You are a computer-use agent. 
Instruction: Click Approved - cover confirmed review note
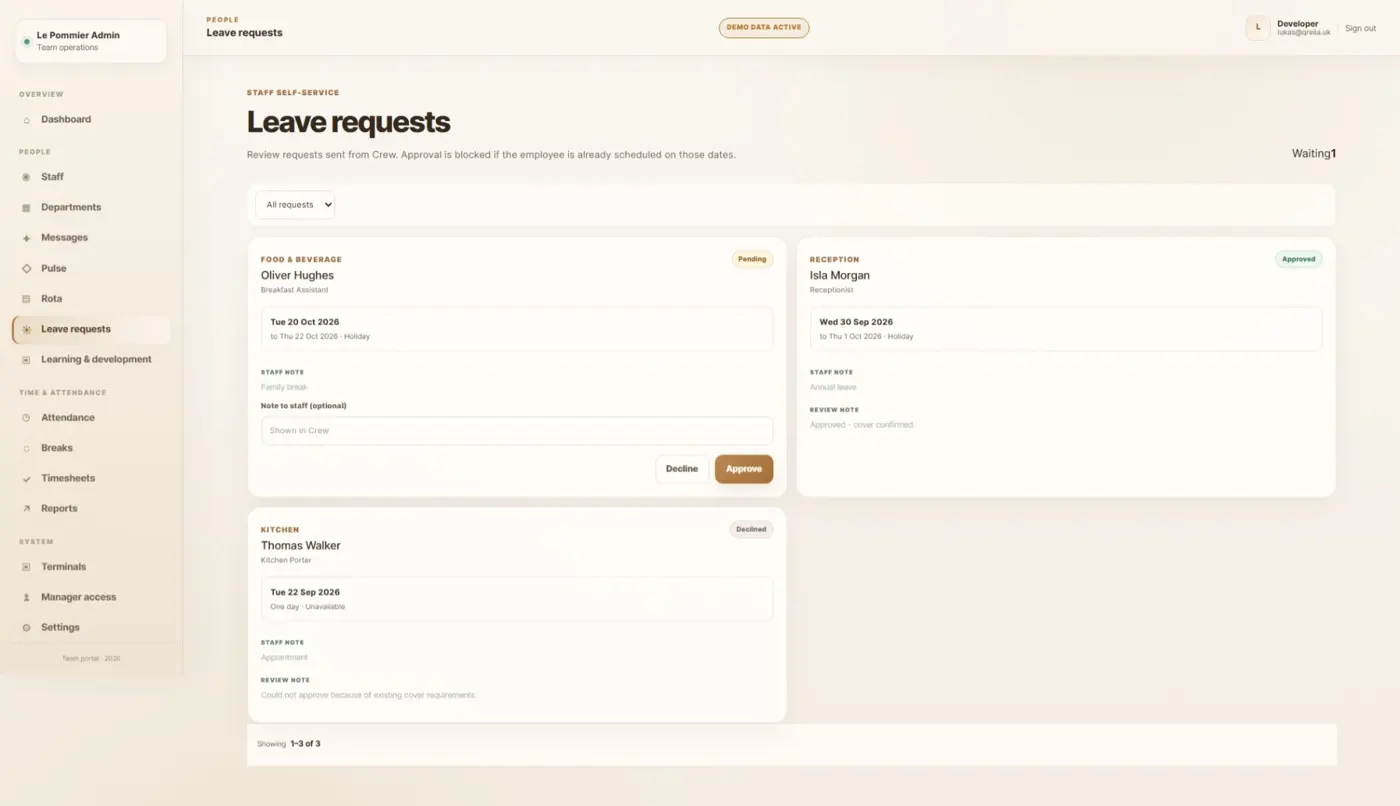point(861,425)
